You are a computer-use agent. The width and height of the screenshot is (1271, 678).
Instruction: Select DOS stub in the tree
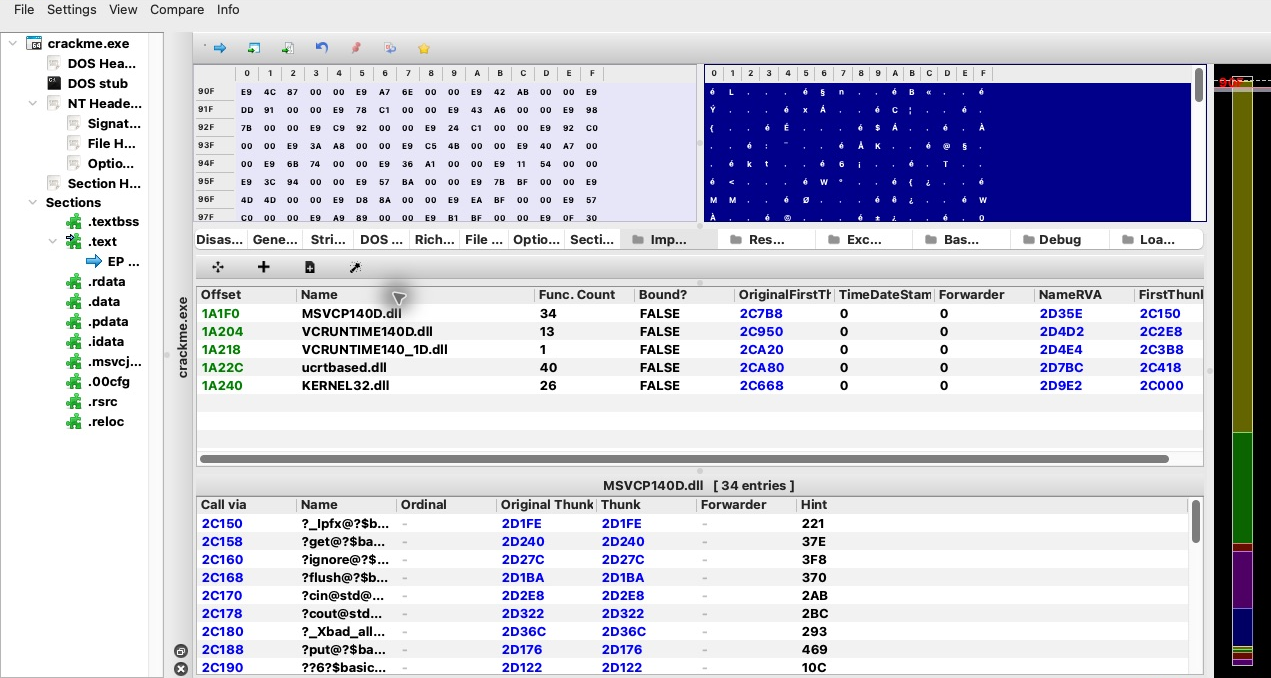point(98,83)
